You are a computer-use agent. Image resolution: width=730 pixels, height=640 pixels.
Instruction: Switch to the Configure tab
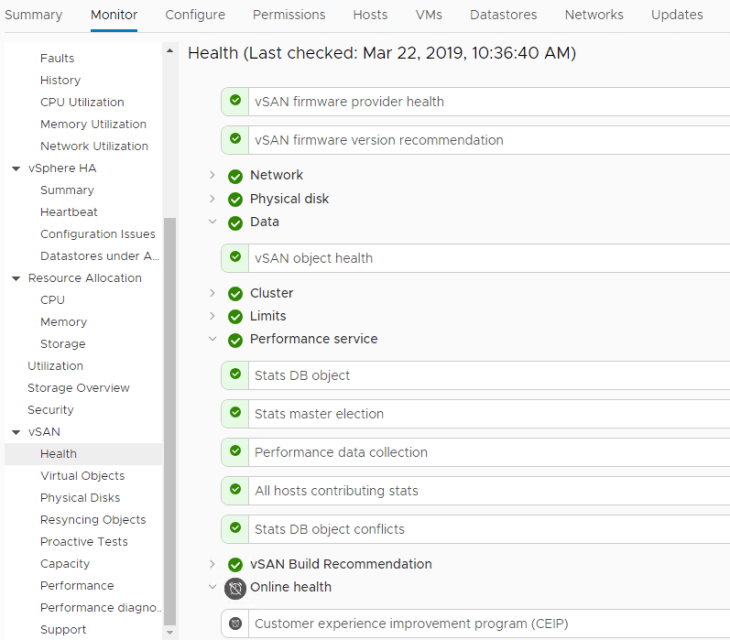point(195,15)
